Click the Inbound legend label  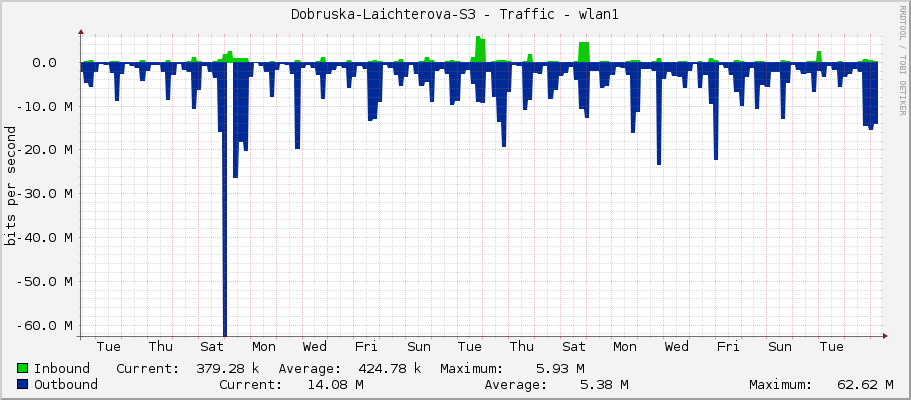(62, 369)
